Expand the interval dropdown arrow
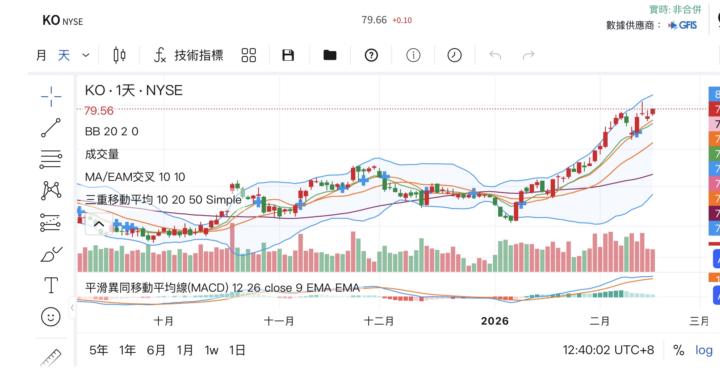This screenshot has height=385, width=720. [x=86, y=56]
